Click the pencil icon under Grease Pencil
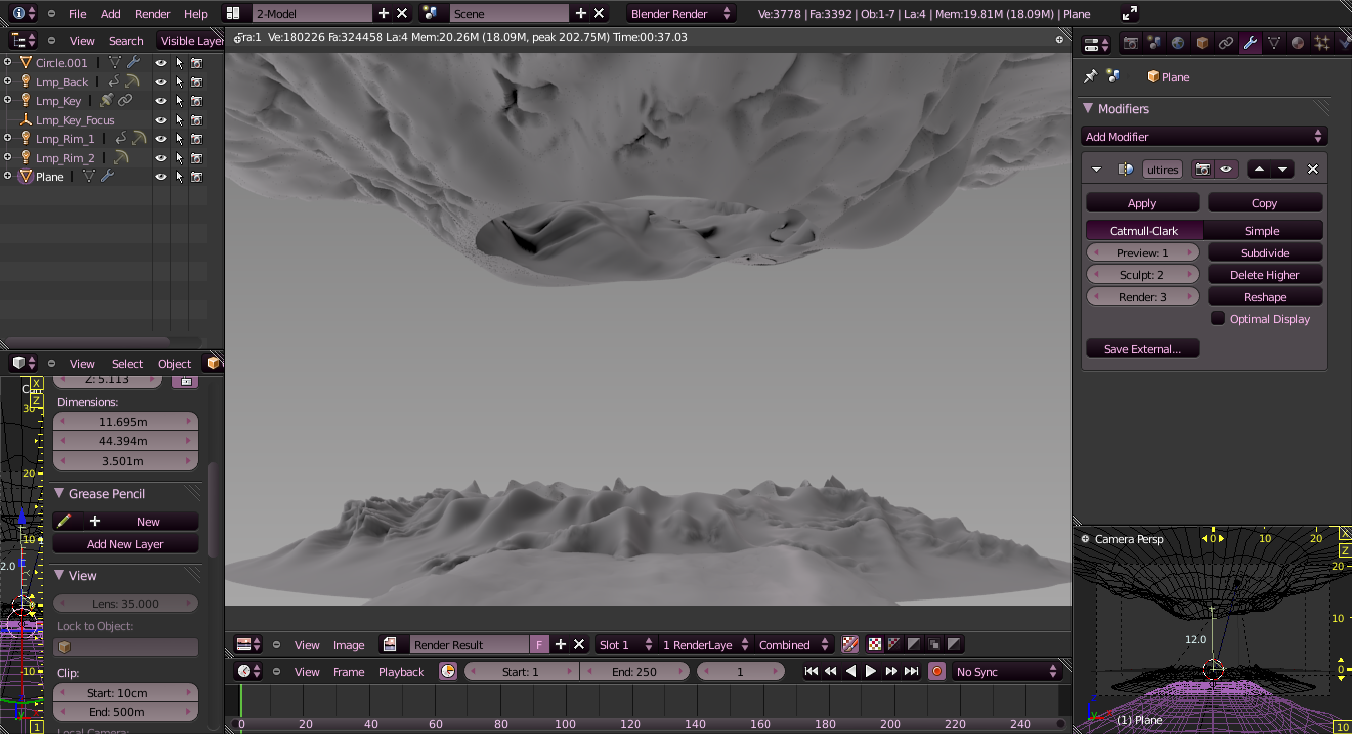The image size is (1352, 734). [65, 521]
